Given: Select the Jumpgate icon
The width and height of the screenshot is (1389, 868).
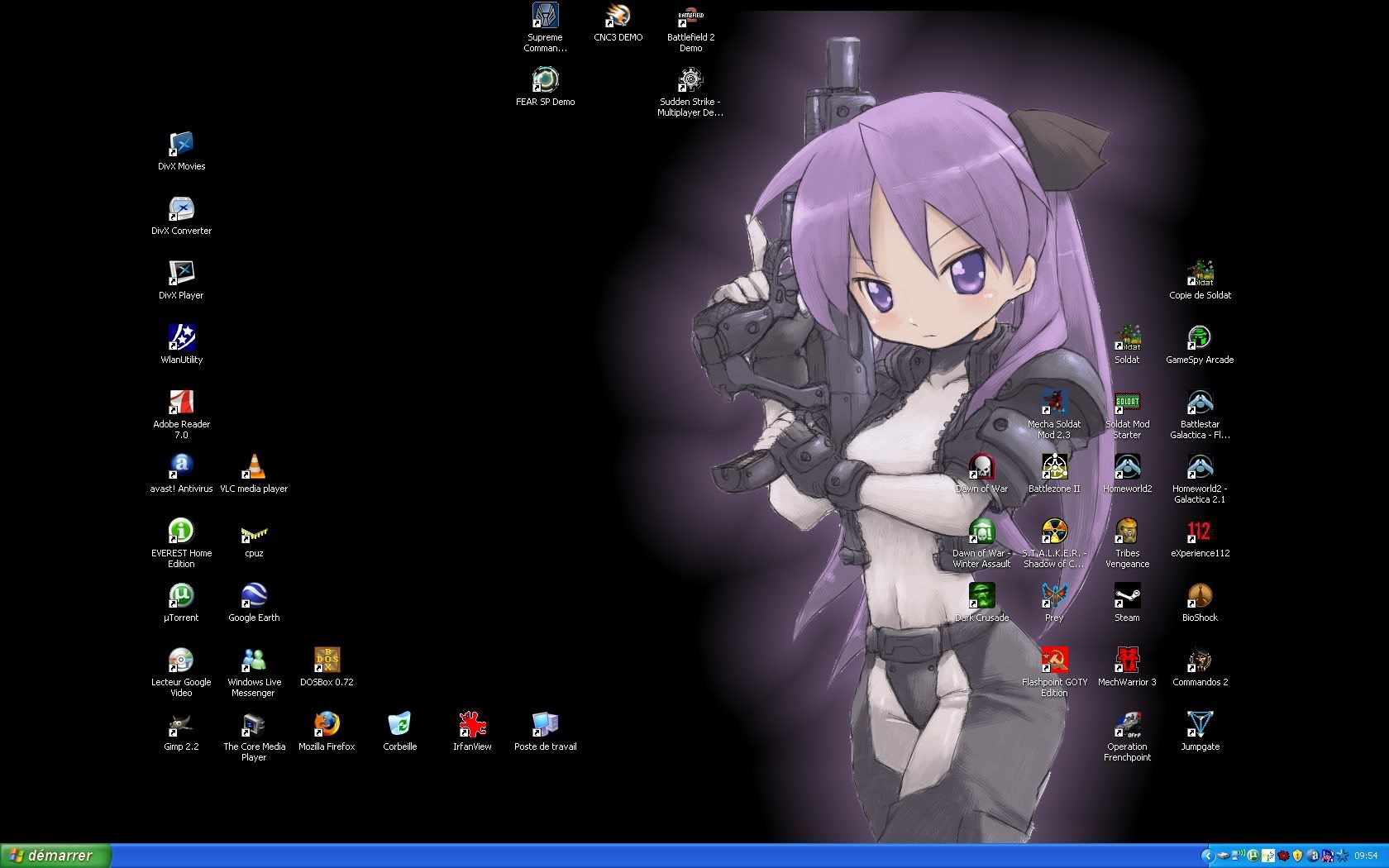Looking at the screenshot, I should pos(1200,724).
